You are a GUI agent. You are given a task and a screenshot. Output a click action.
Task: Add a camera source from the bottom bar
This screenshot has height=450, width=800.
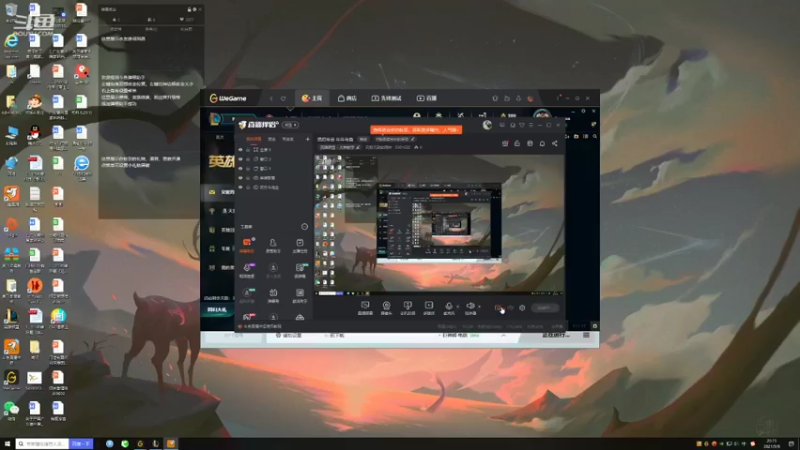(x=386, y=308)
